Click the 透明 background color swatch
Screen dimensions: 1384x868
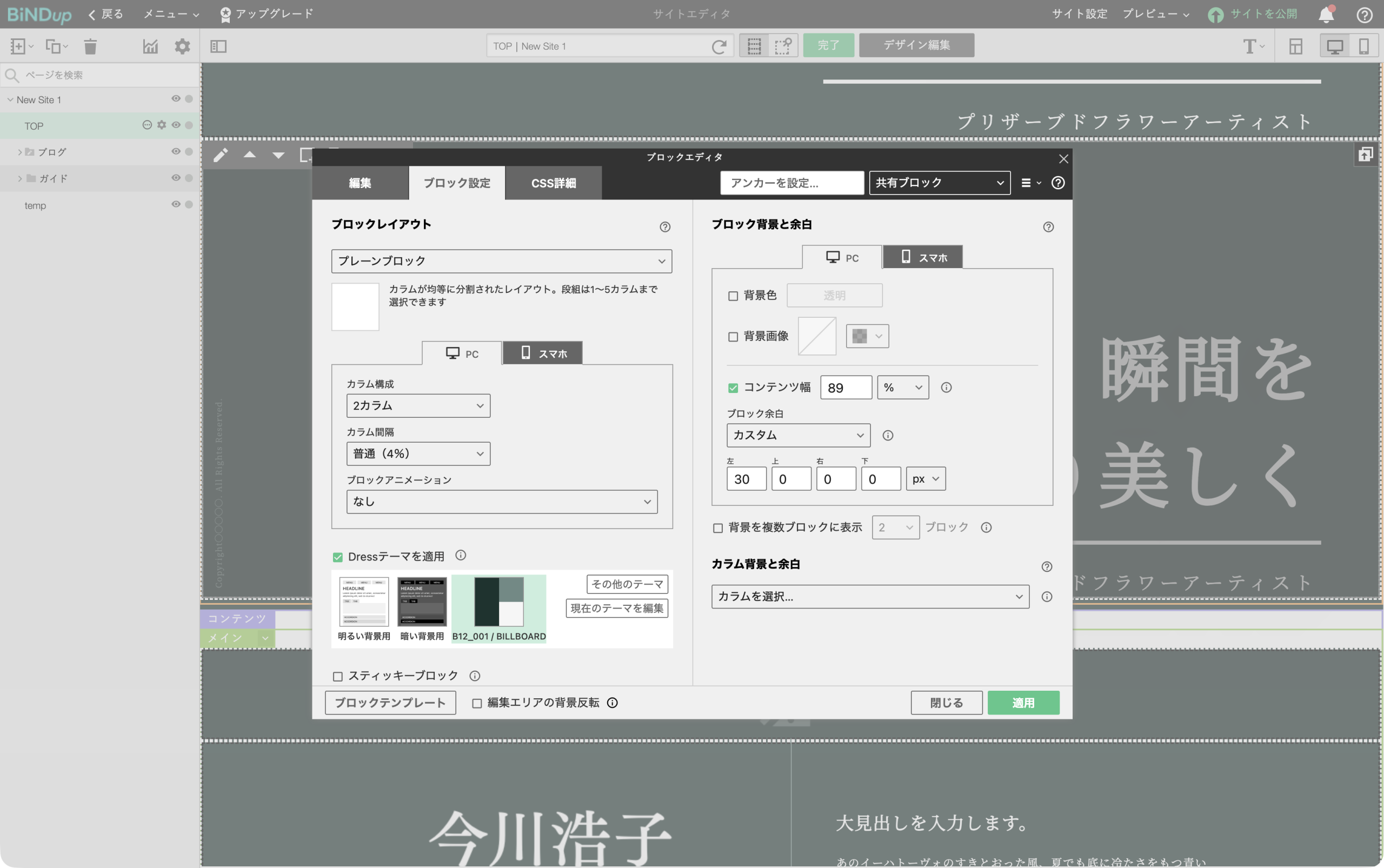click(834, 295)
